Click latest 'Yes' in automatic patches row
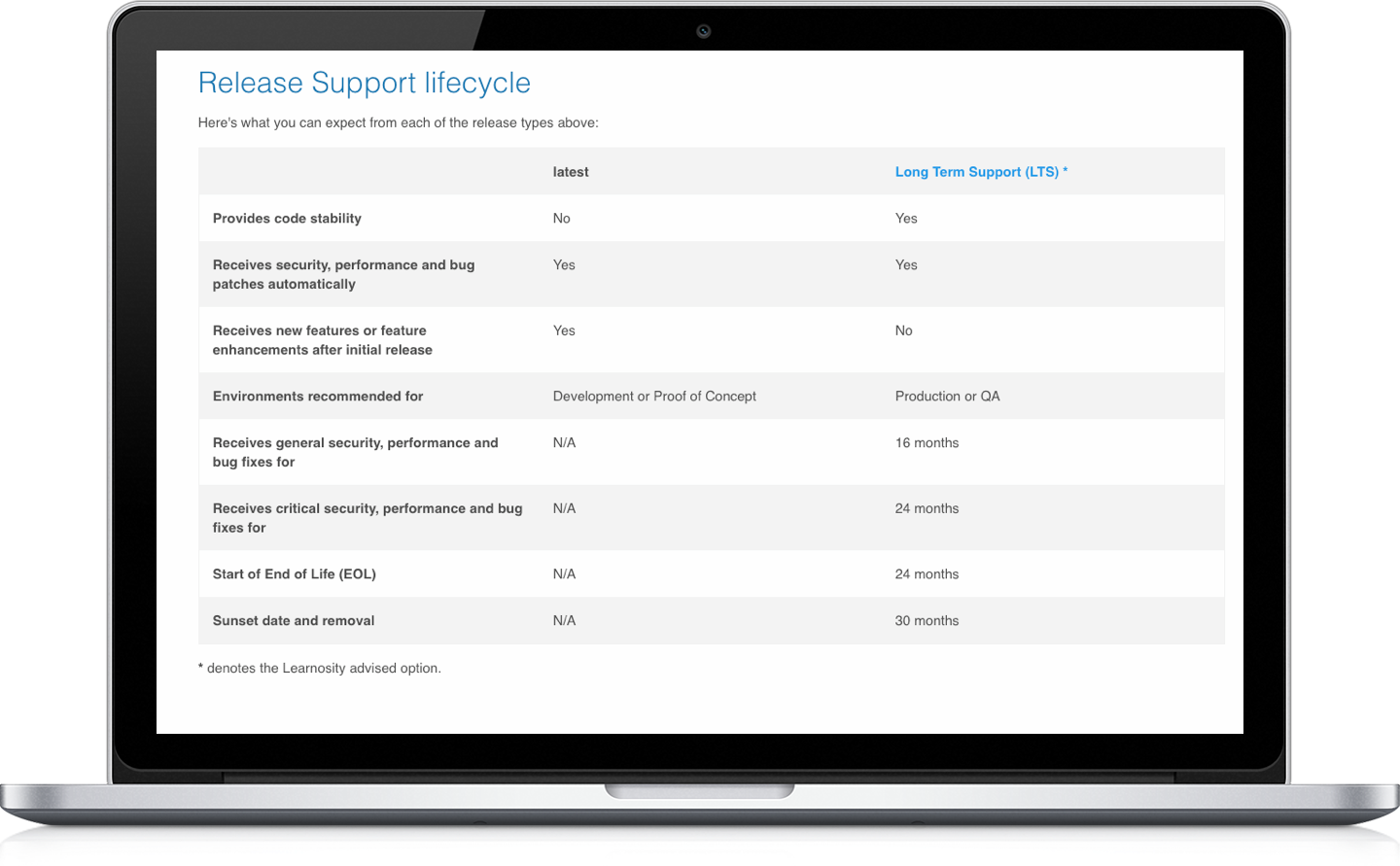Image resolution: width=1400 pixels, height=866 pixels. [564, 265]
